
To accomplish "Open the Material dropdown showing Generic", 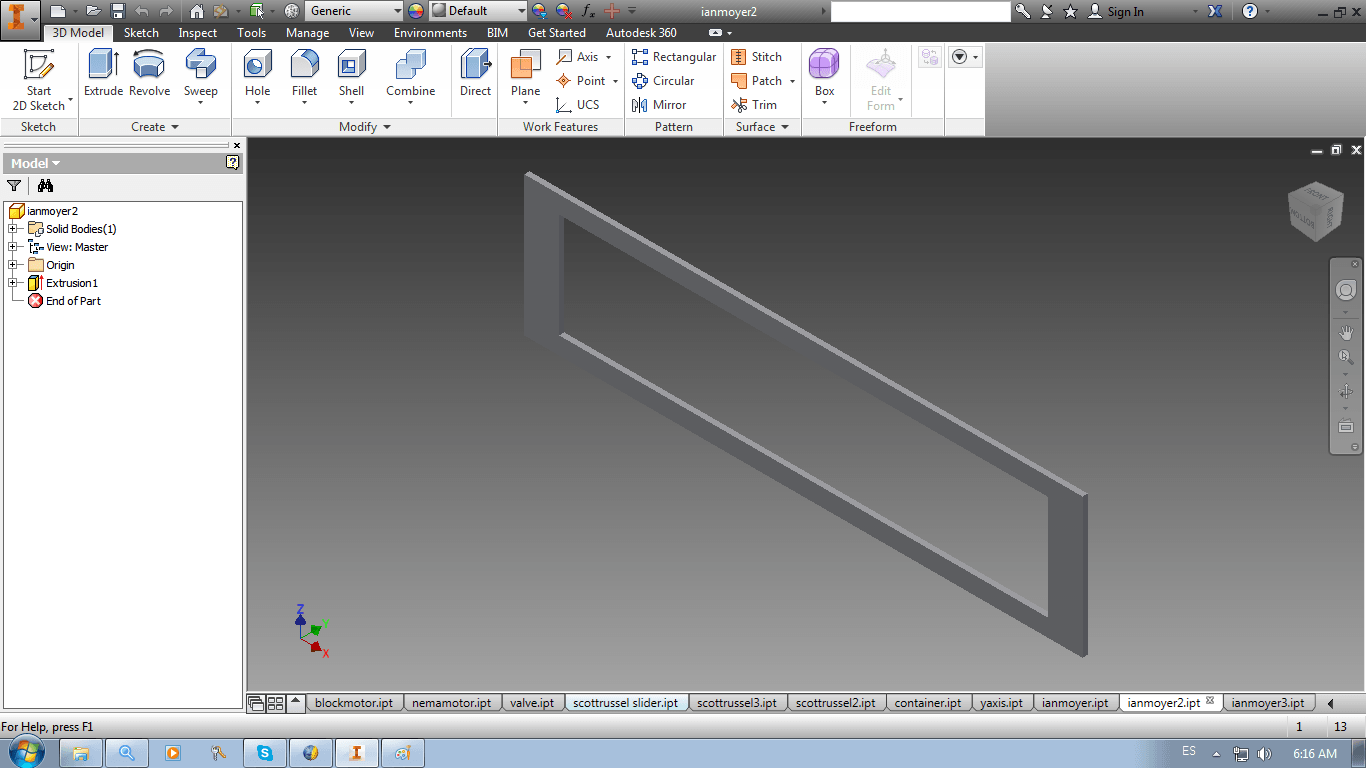I will pyautogui.click(x=354, y=11).
